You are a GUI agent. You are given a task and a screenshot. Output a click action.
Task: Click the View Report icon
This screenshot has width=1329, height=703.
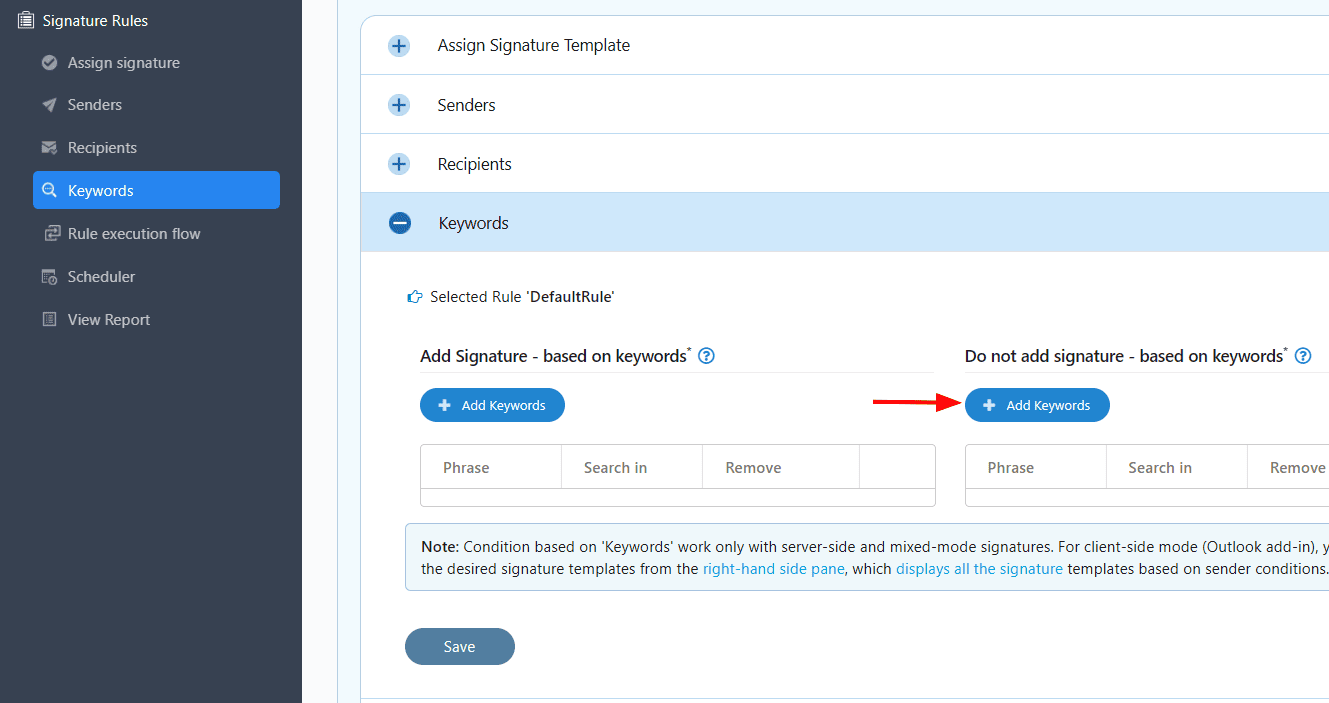coord(49,320)
